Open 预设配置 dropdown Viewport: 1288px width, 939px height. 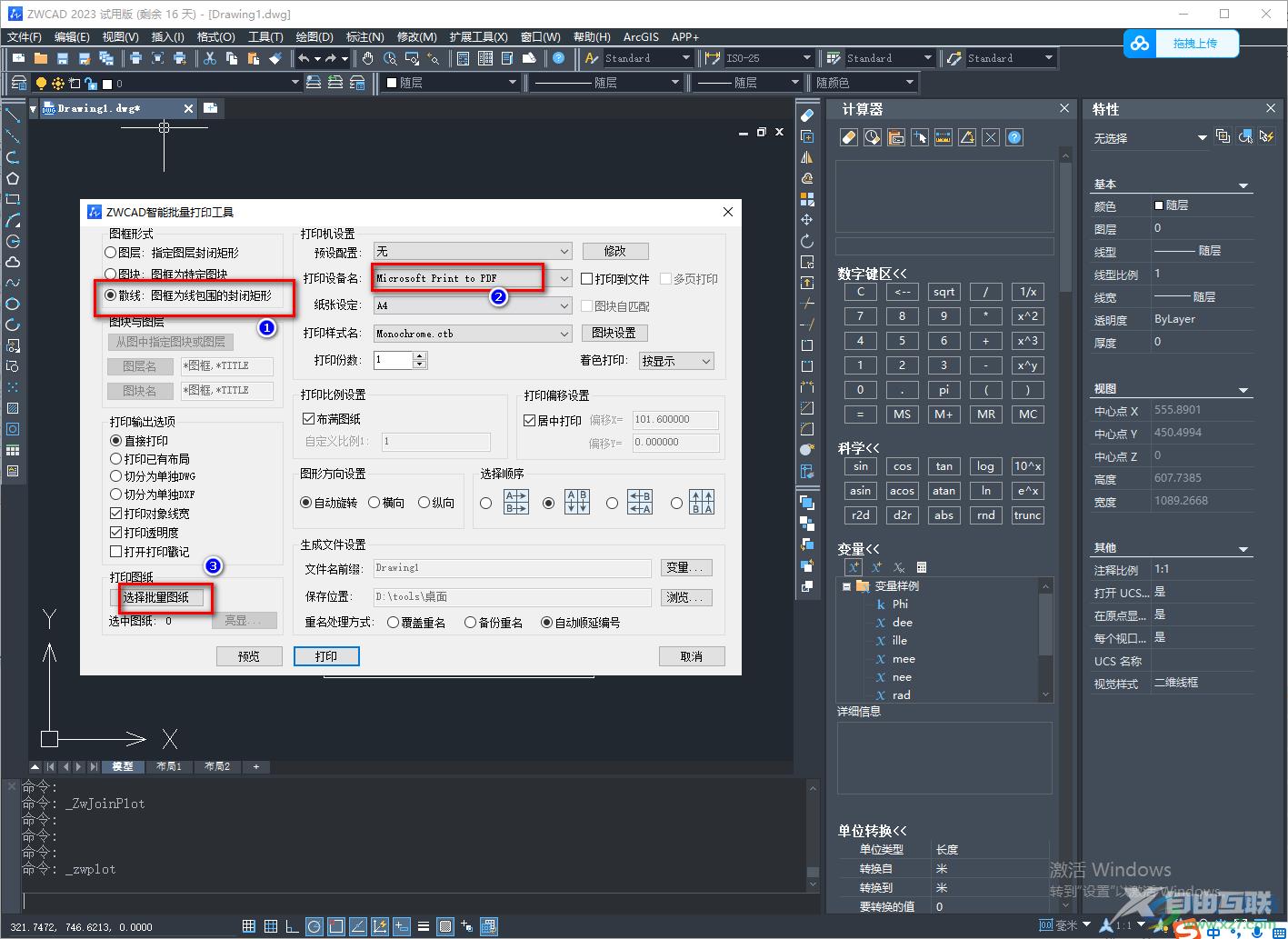coord(473,251)
